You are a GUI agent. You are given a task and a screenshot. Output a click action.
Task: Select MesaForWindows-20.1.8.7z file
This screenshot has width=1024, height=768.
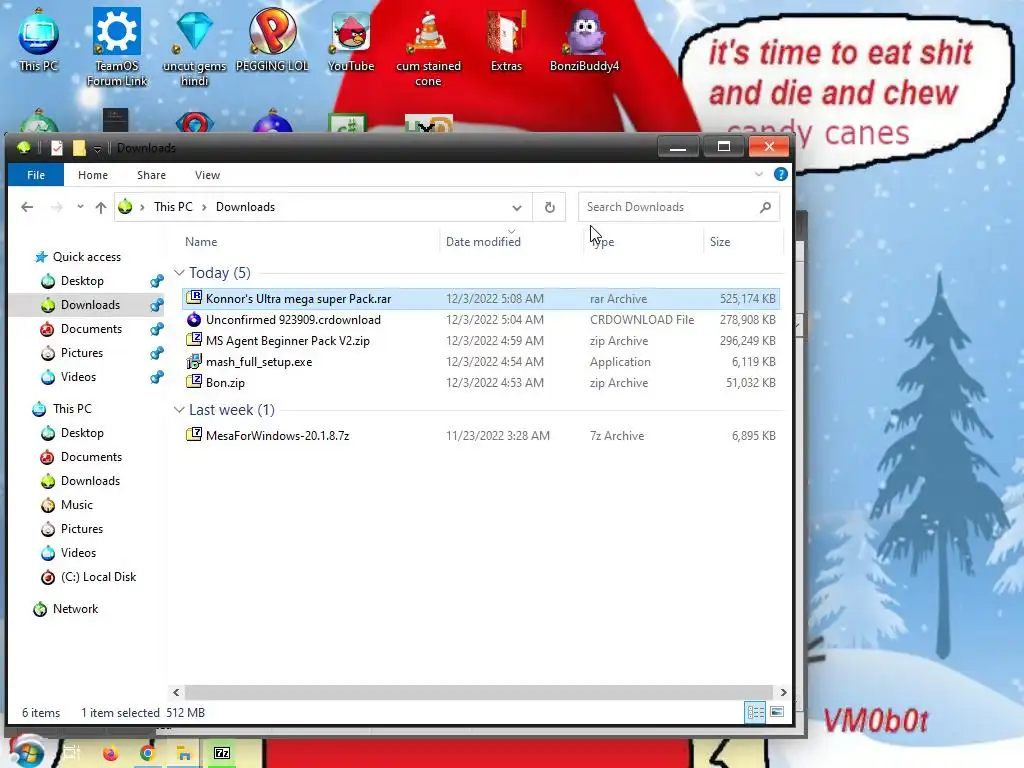pyautogui.click(x=481, y=436)
